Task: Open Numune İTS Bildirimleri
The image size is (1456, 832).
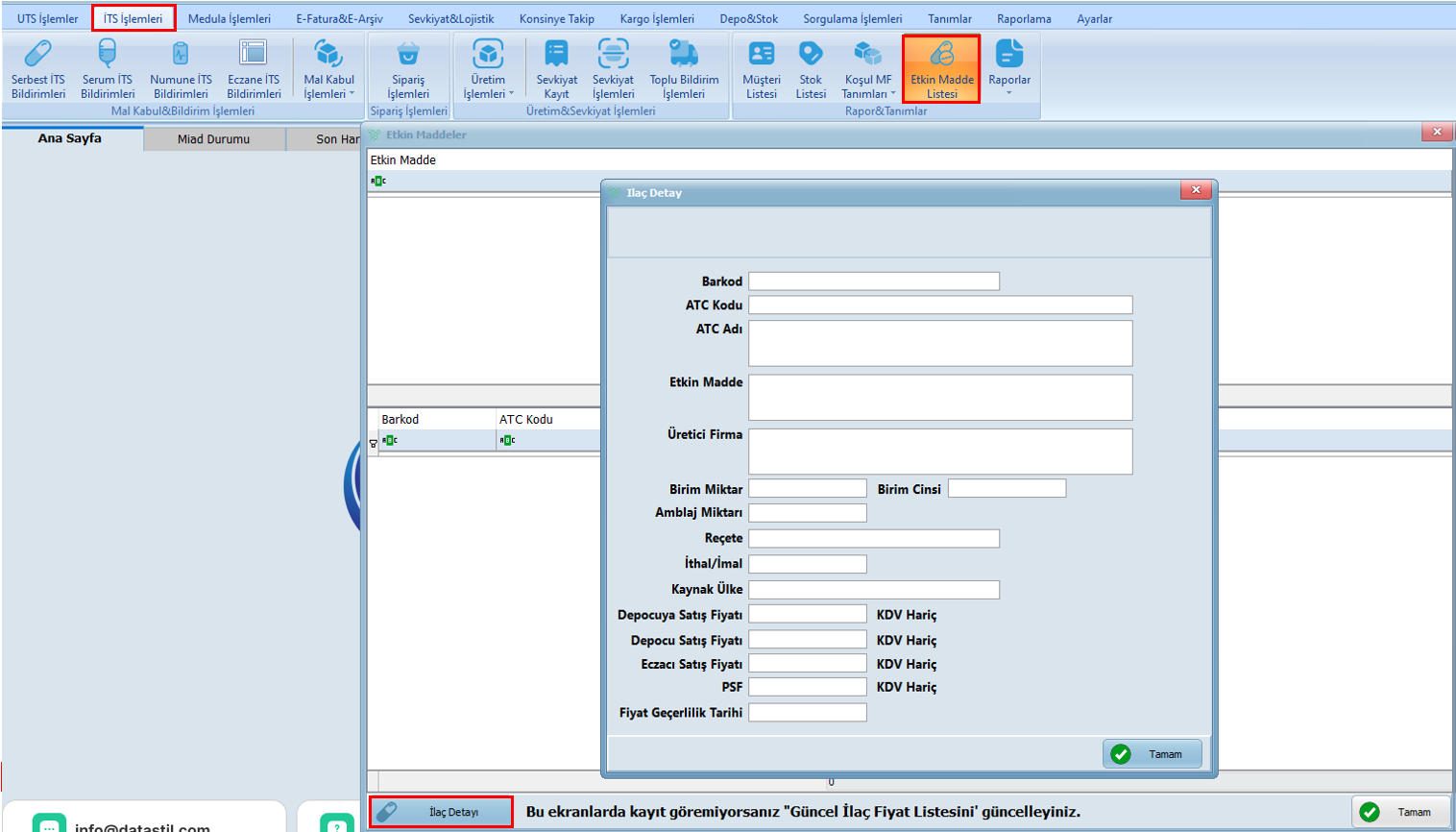Action: [181, 69]
